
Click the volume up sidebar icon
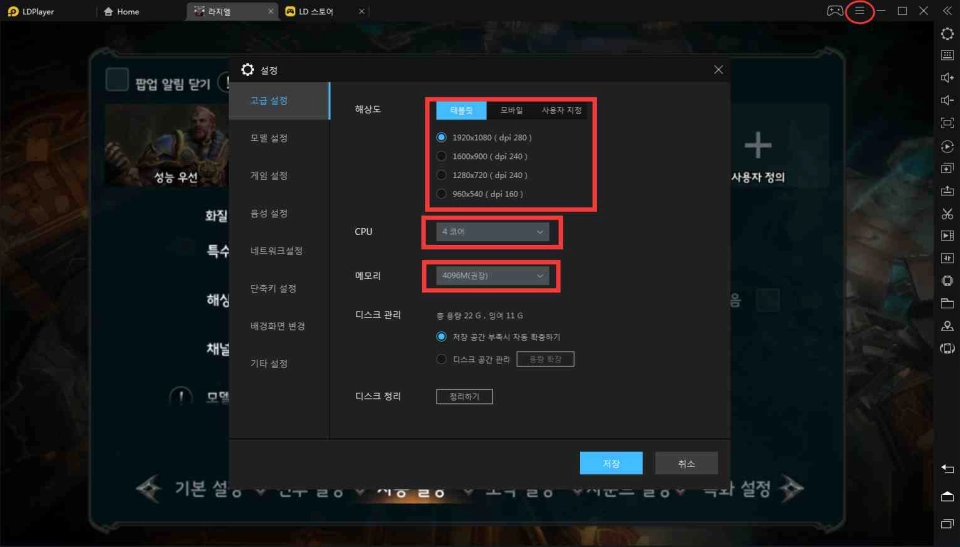pyautogui.click(x=947, y=78)
